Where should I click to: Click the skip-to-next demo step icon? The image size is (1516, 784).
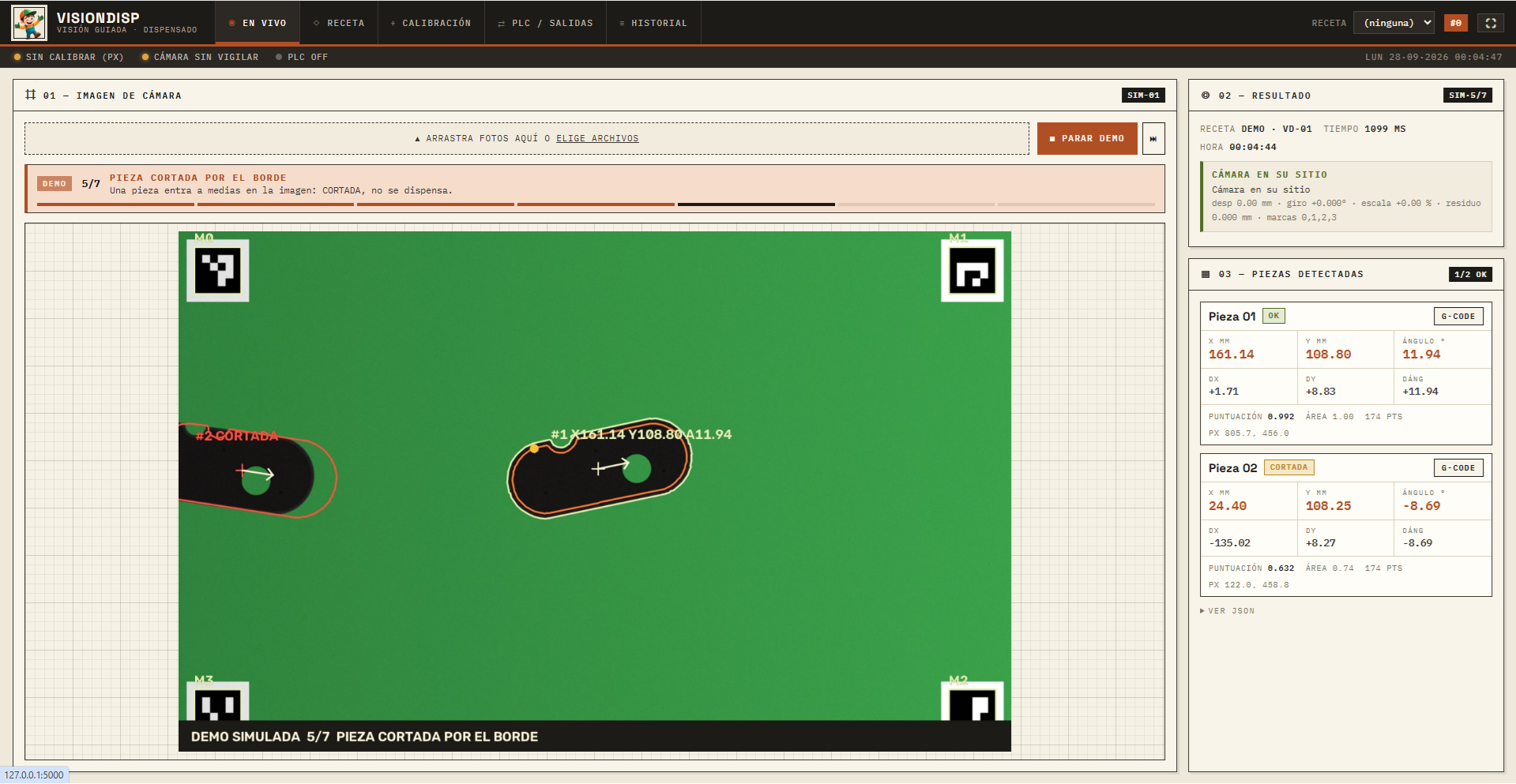[x=1153, y=138]
